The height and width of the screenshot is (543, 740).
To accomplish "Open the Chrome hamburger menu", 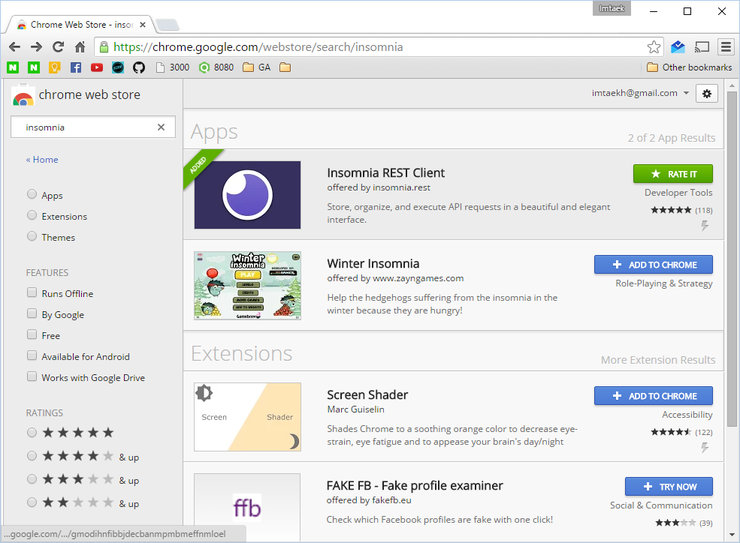I will [x=726, y=47].
